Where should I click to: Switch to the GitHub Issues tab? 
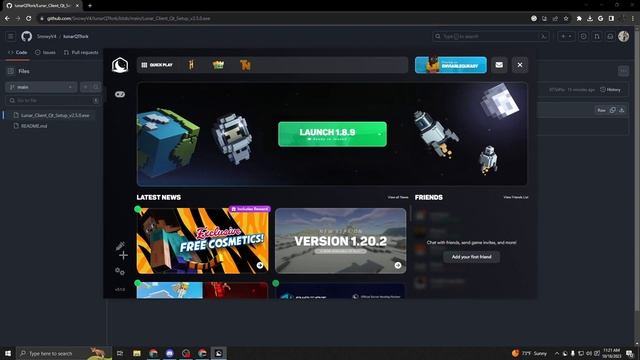point(45,52)
